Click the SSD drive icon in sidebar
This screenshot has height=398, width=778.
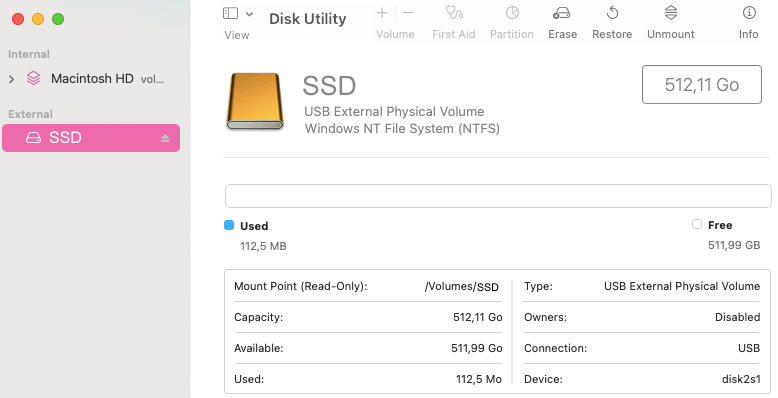tap(33, 138)
